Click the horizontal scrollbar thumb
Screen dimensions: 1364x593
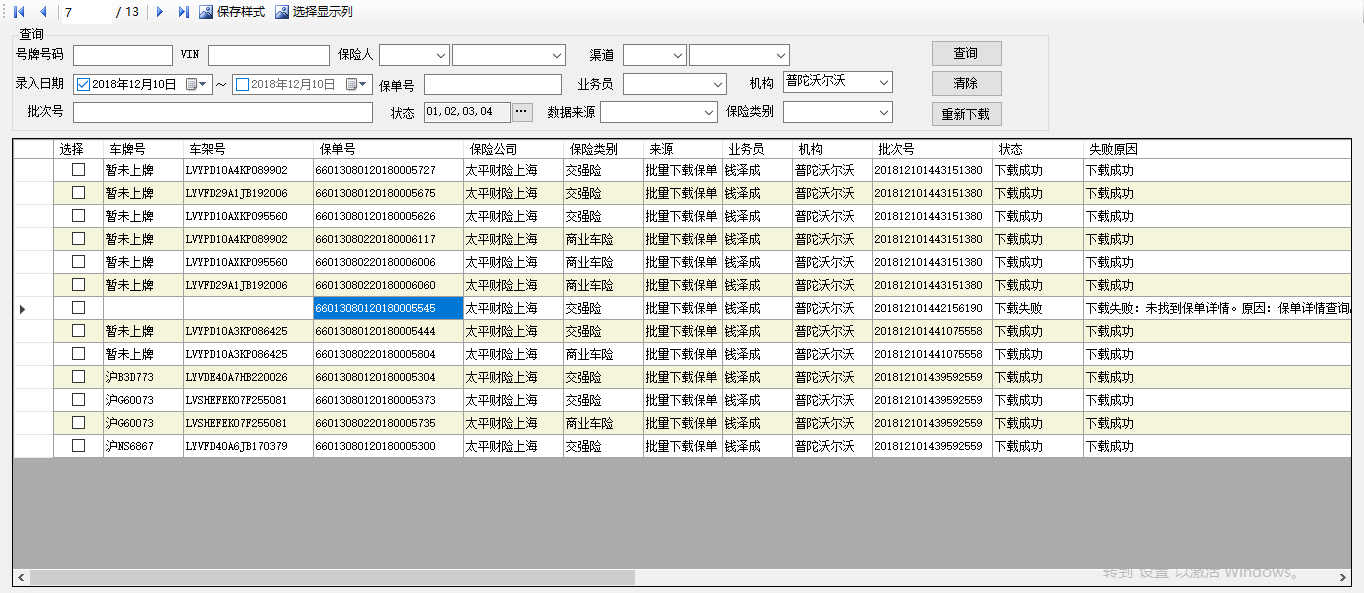(x=332, y=578)
